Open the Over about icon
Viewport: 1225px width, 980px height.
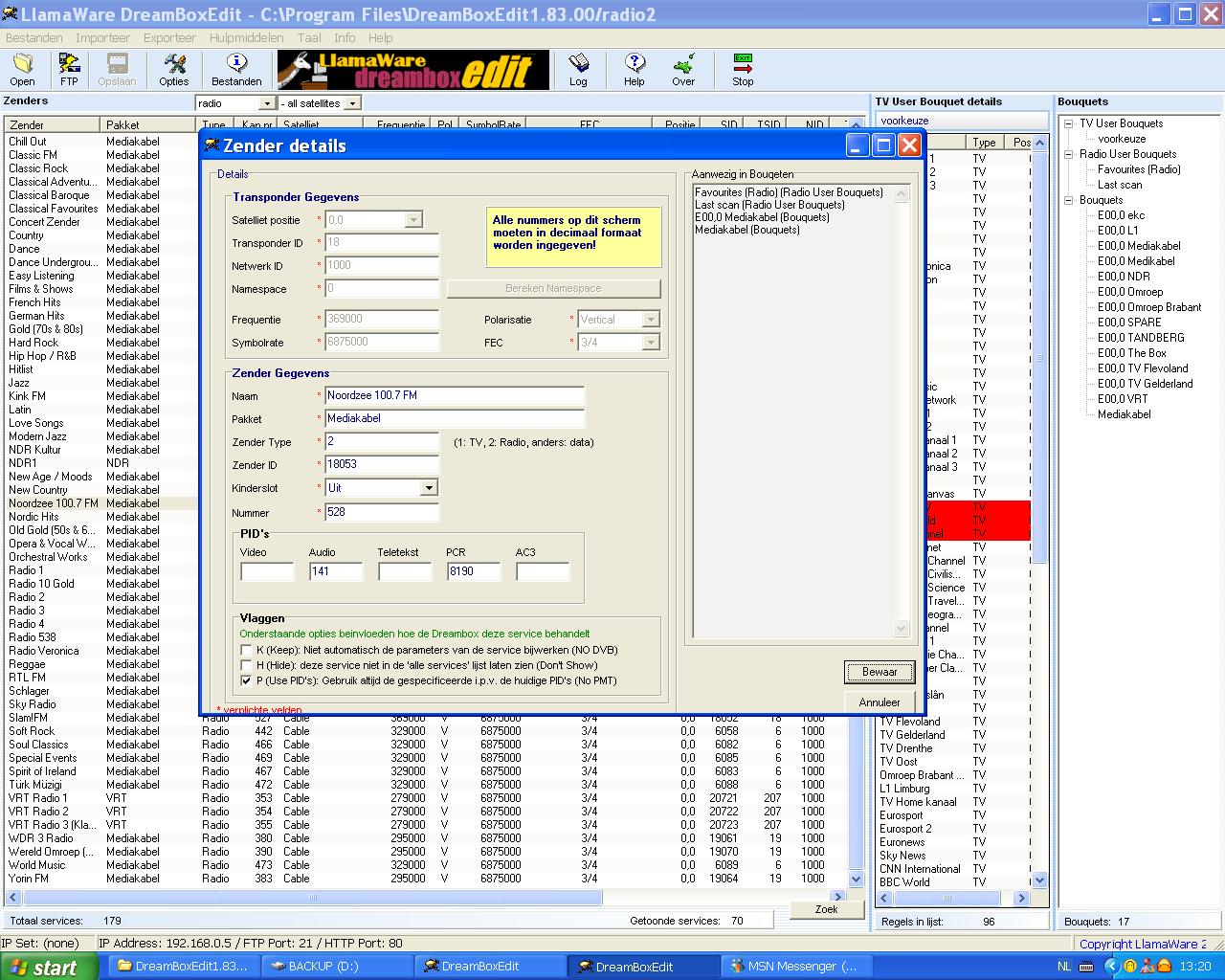683,70
